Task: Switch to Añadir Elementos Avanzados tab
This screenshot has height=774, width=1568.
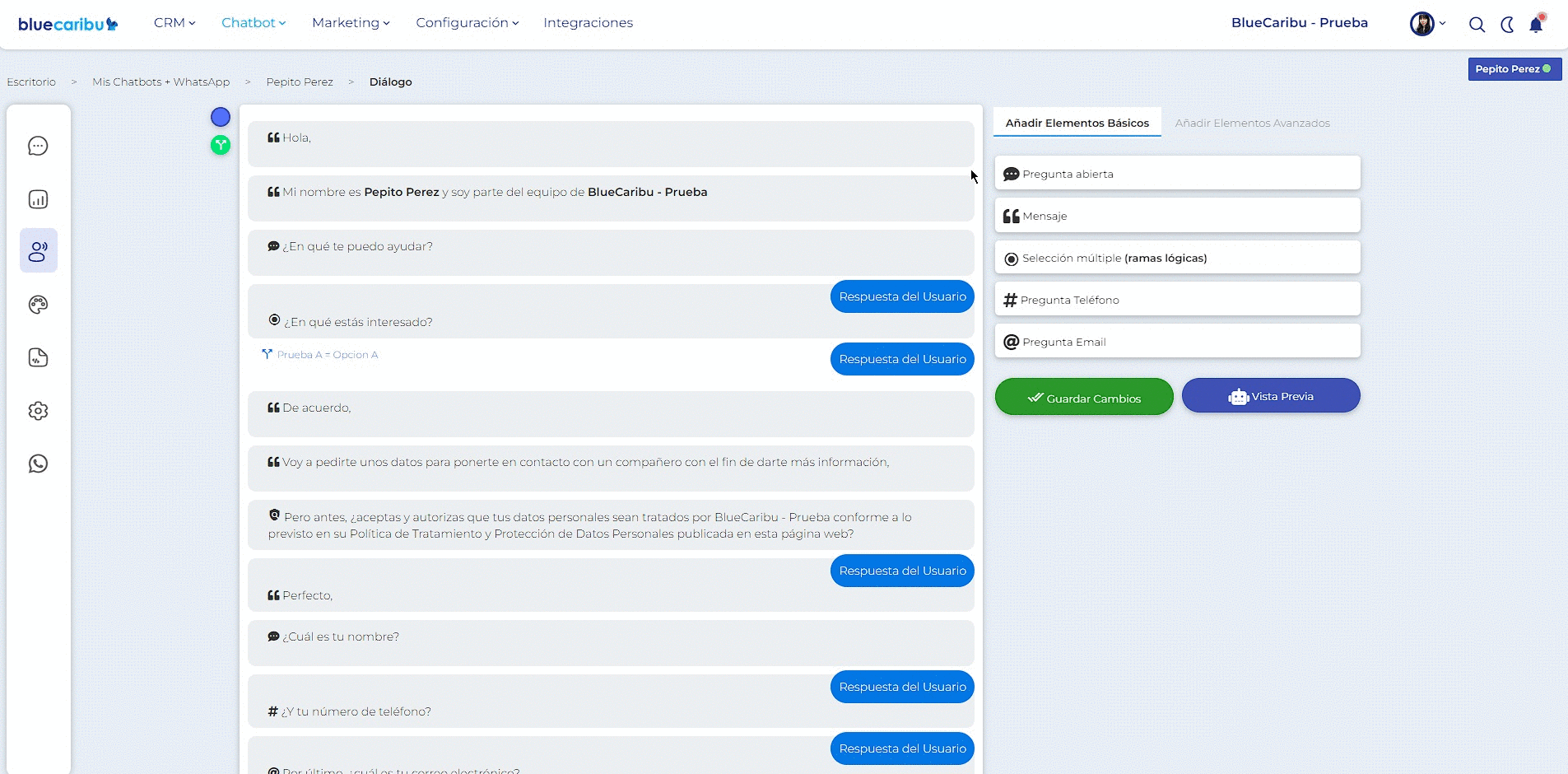Action: [x=1252, y=123]
